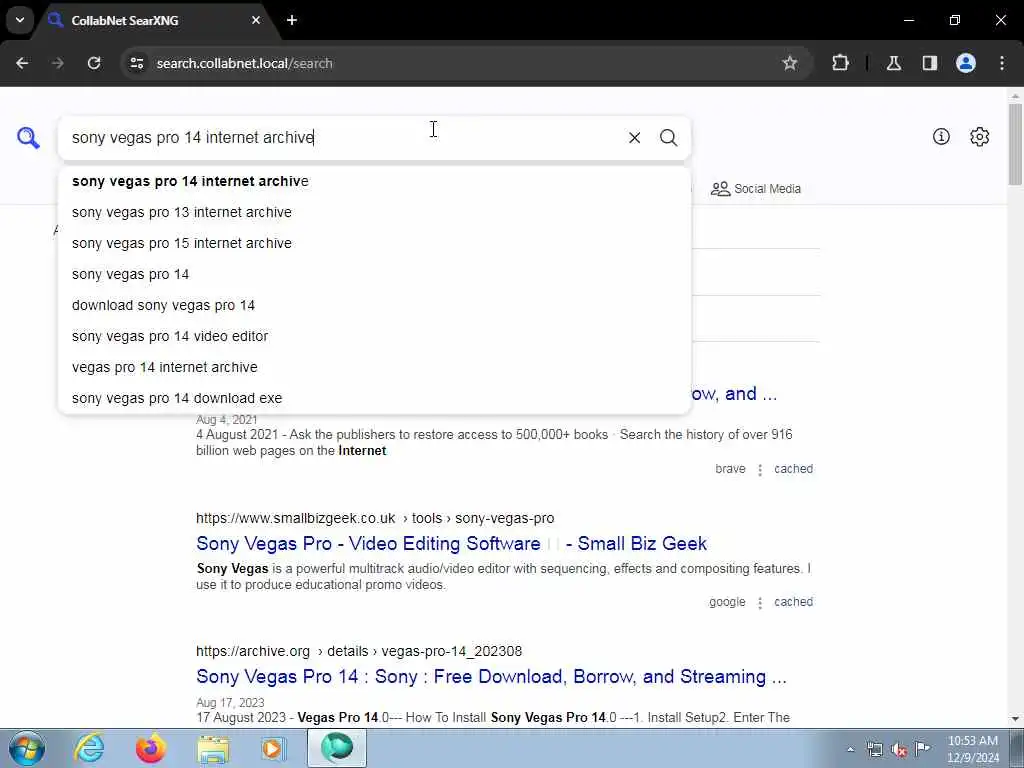This screenshot has width=1024, height=768.
Task: Click the muted volume tray icon
Action: [x=899, y=750]
